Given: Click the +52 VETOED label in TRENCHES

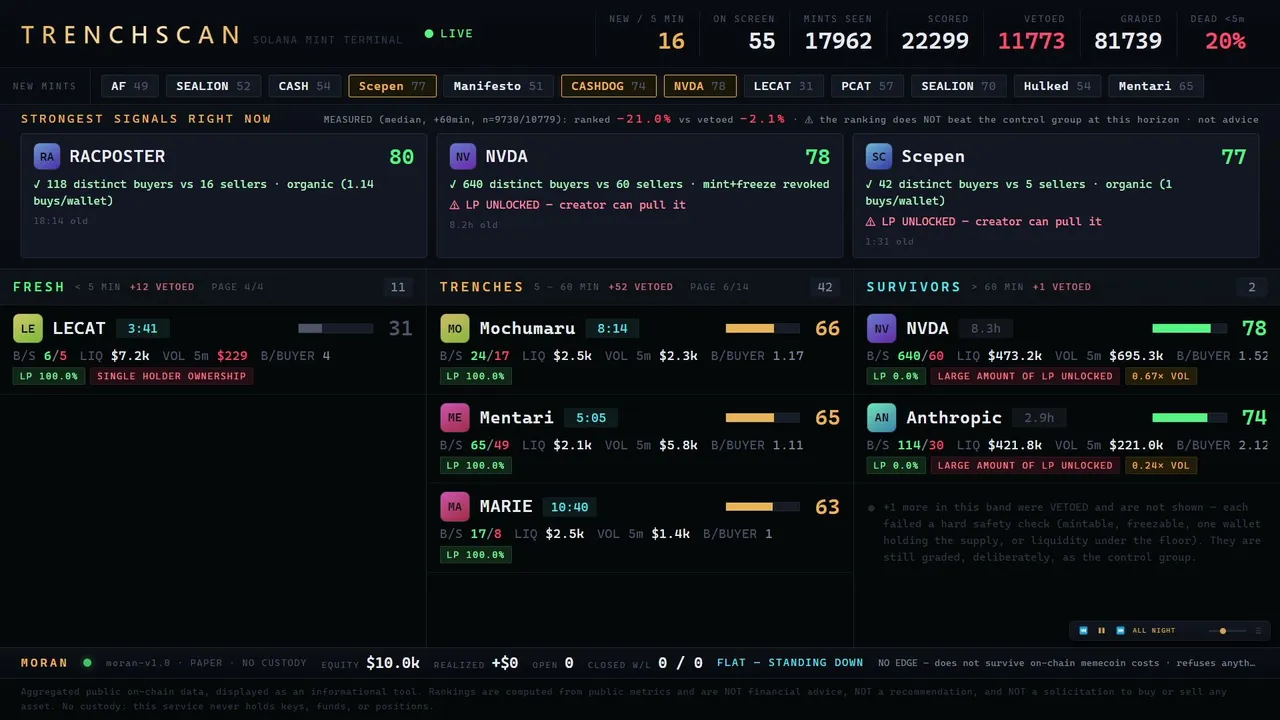Looking at the screenshot, I should [640, 287].
